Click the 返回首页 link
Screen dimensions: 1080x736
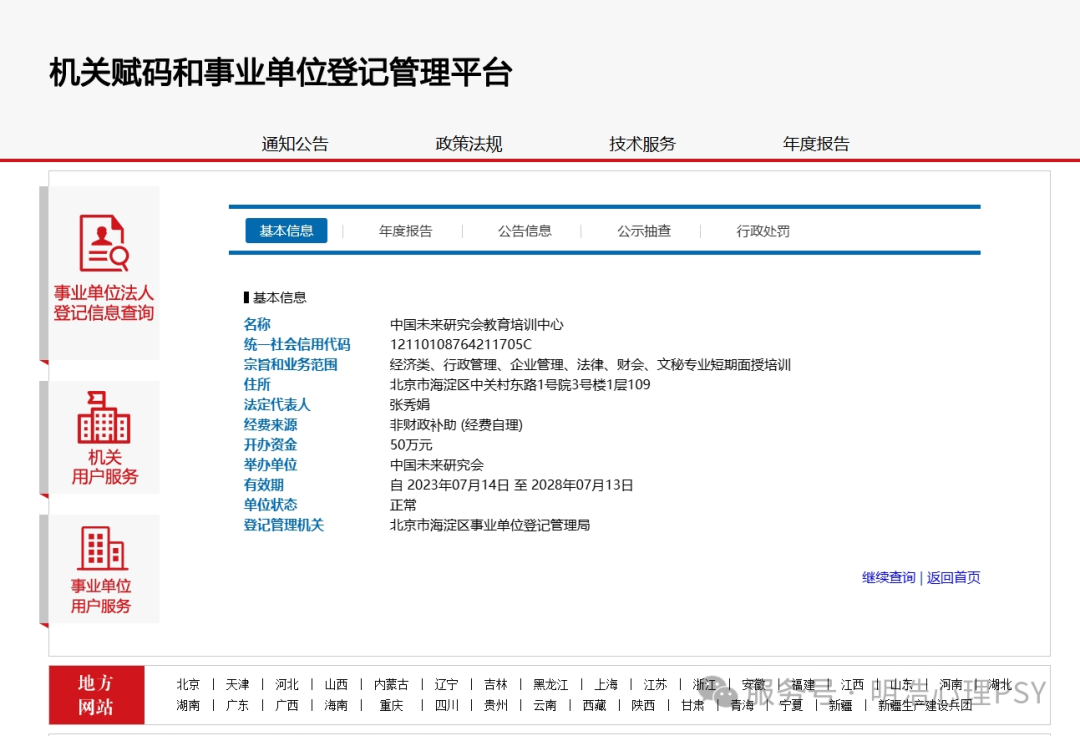pyautogui.click(x=953, y=578)
